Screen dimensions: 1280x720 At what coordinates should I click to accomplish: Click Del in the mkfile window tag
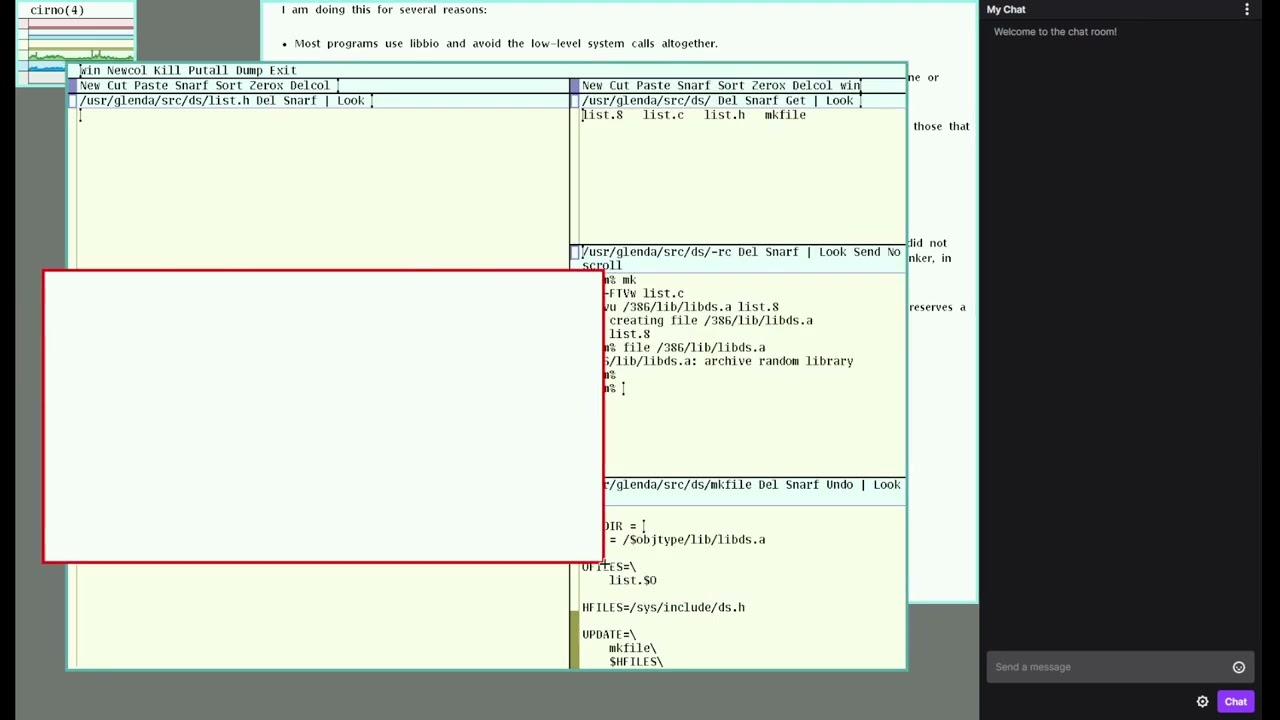click(x=768, y=485)
